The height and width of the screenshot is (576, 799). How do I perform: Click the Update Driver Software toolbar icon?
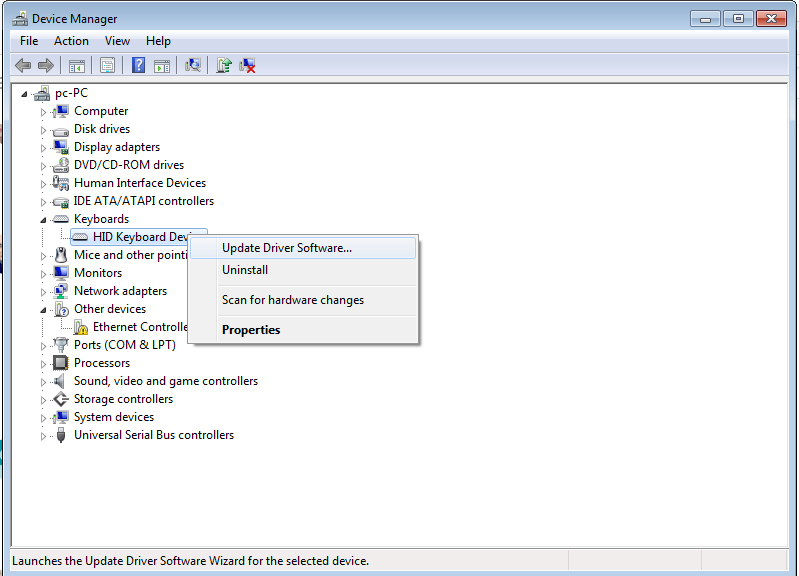click(224, 65)
